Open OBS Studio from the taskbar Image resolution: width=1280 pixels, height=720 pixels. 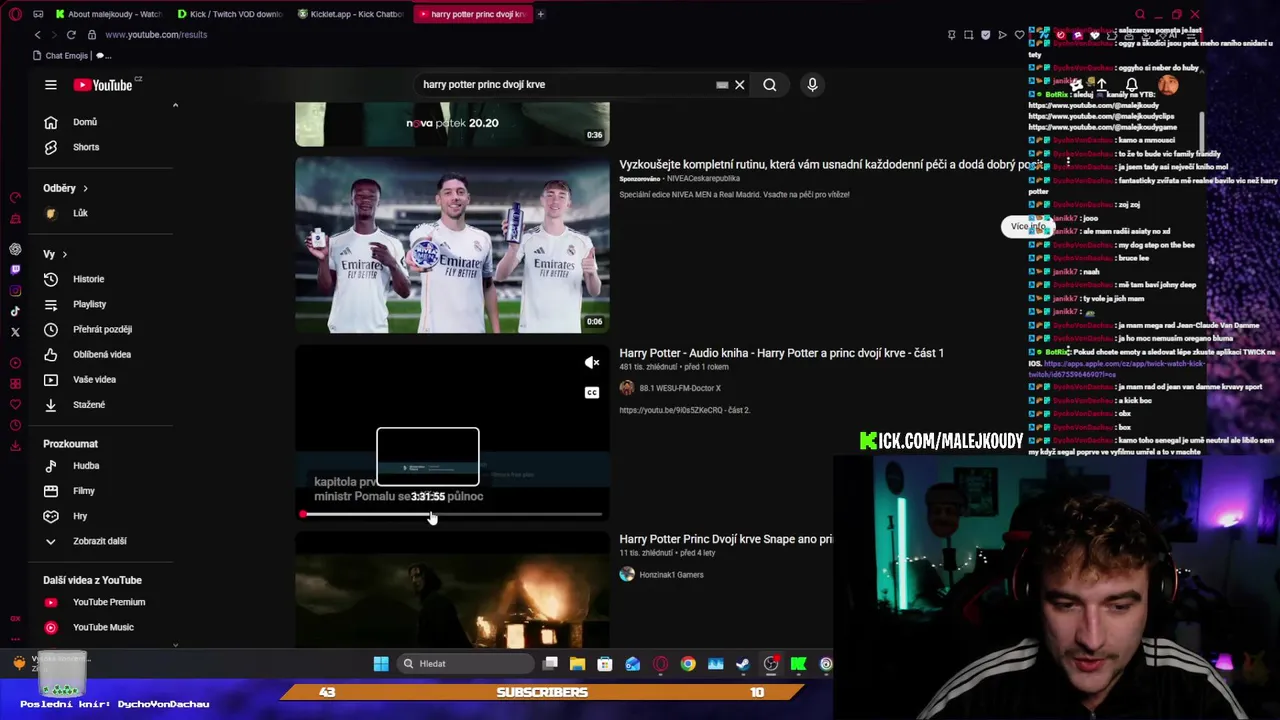pyautogui.click(x=771, y=664)
